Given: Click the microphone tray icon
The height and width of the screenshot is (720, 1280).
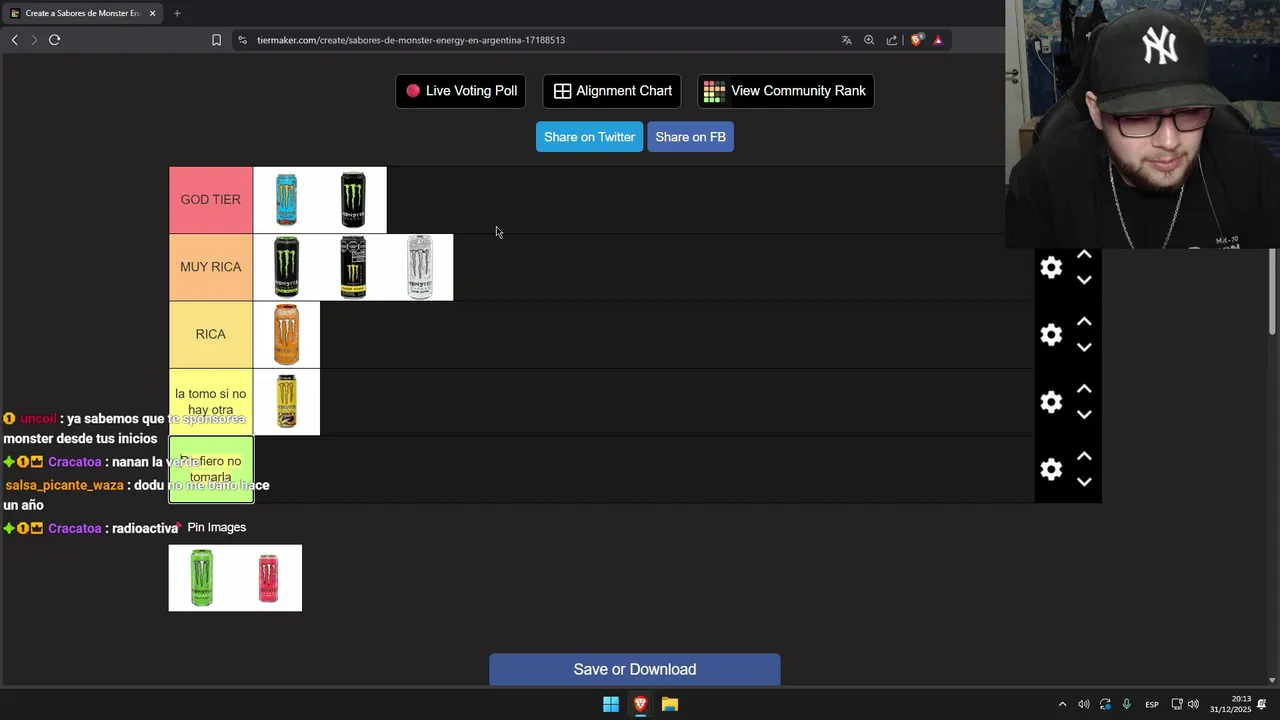Looking at the screenshot, I should (1126, 704).
